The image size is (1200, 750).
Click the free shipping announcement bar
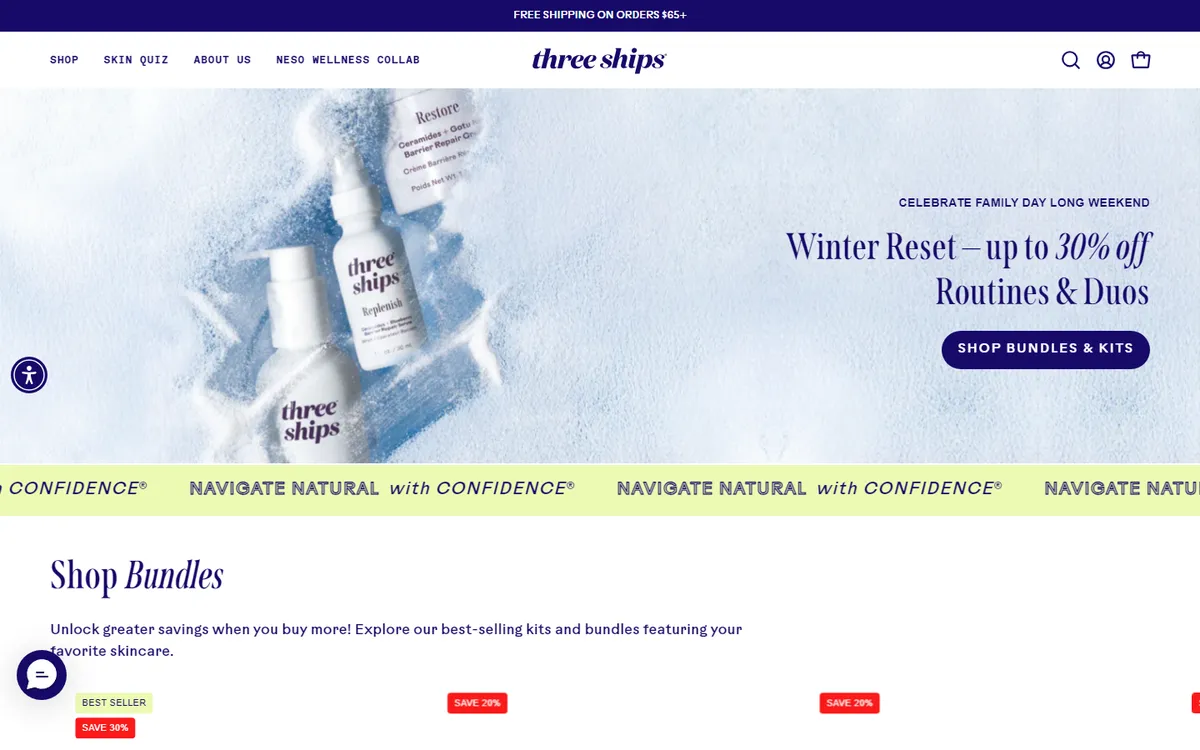point(600,15)
